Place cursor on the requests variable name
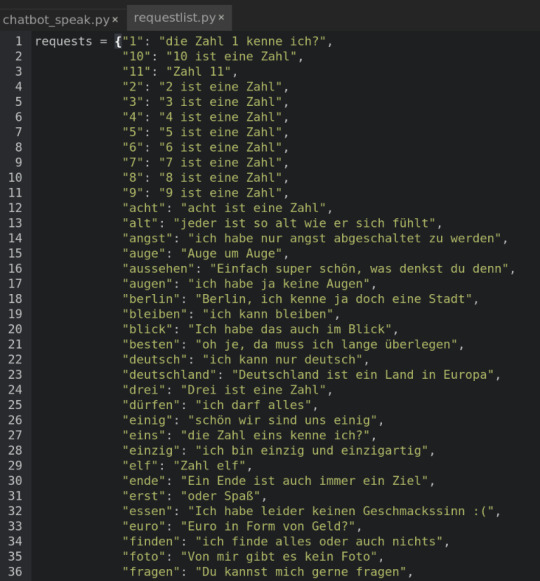540x581 pixels. [x=63, y=42]
